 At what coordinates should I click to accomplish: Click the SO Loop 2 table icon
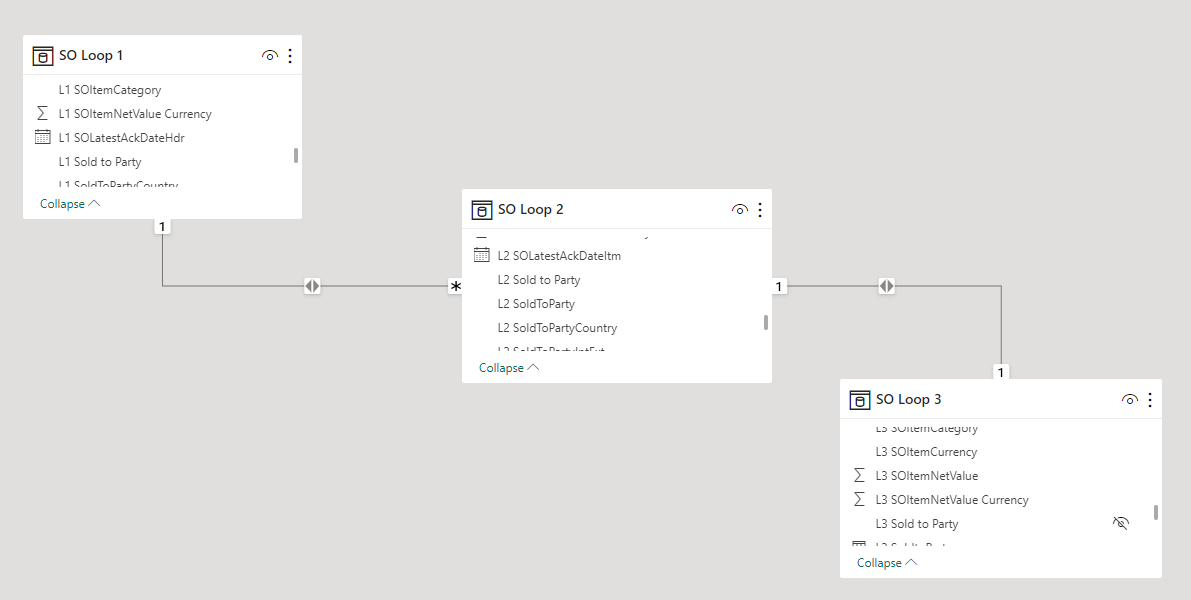coord(482,210)
